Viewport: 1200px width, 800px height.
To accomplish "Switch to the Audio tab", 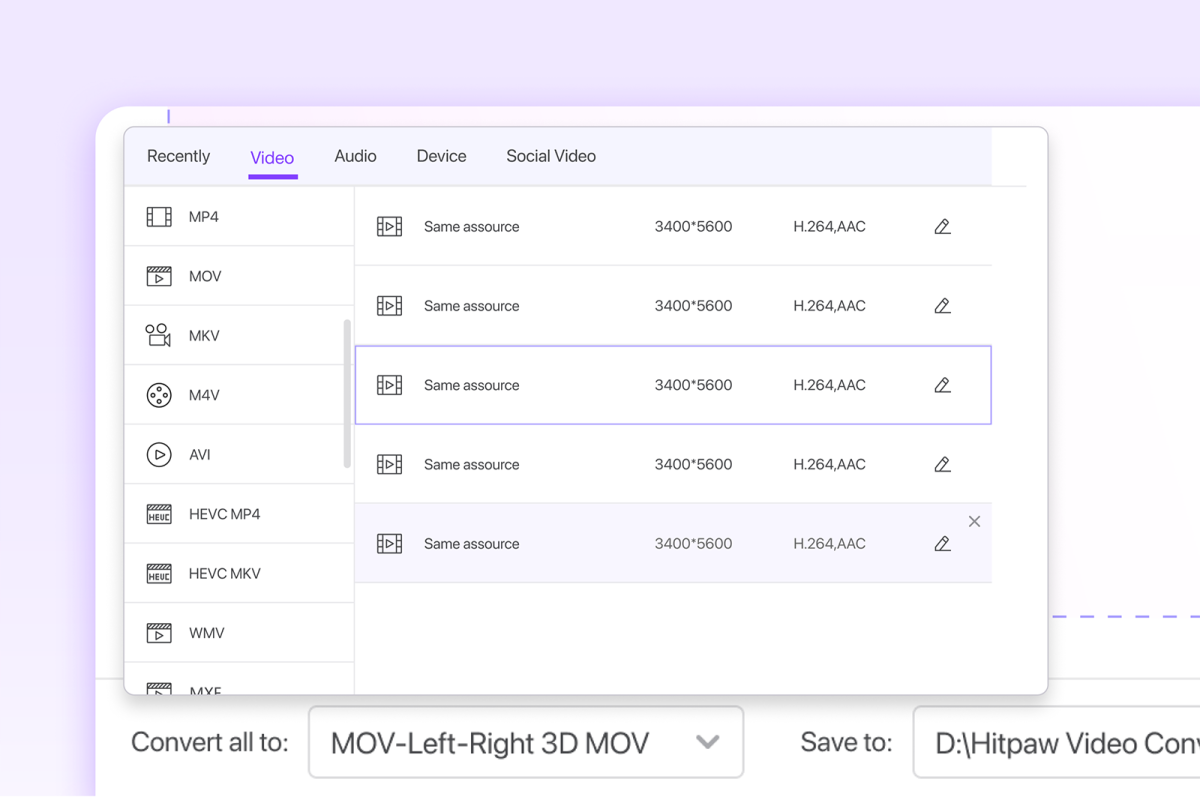I will (355, 157).
